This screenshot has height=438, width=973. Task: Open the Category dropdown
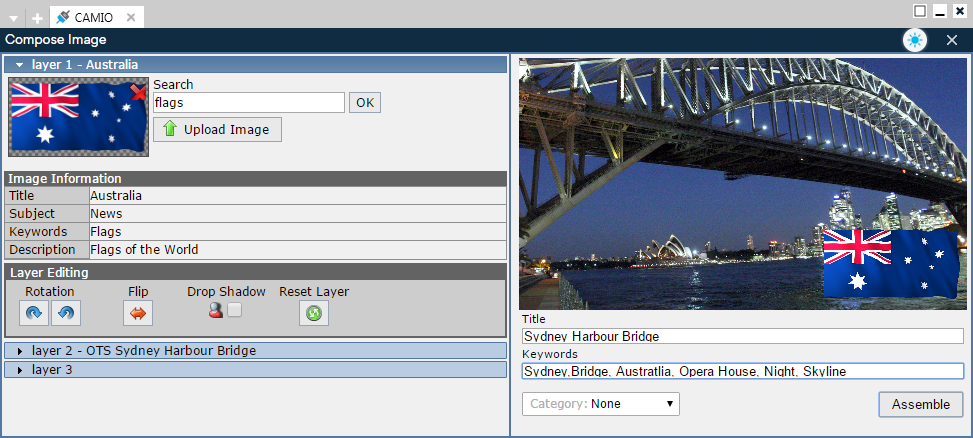tap(600, 404)
